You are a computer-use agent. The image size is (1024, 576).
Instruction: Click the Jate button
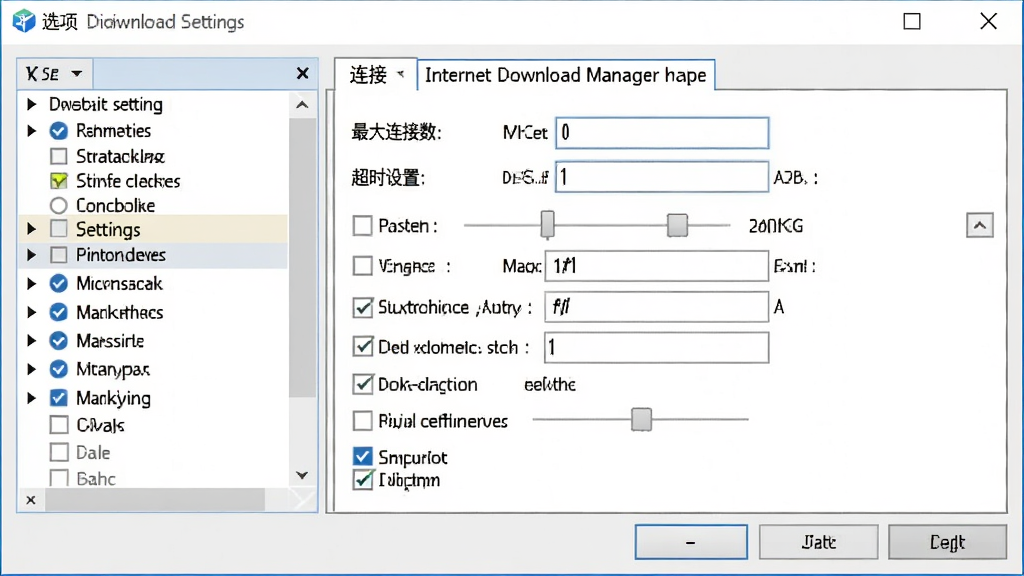point(818,542)
